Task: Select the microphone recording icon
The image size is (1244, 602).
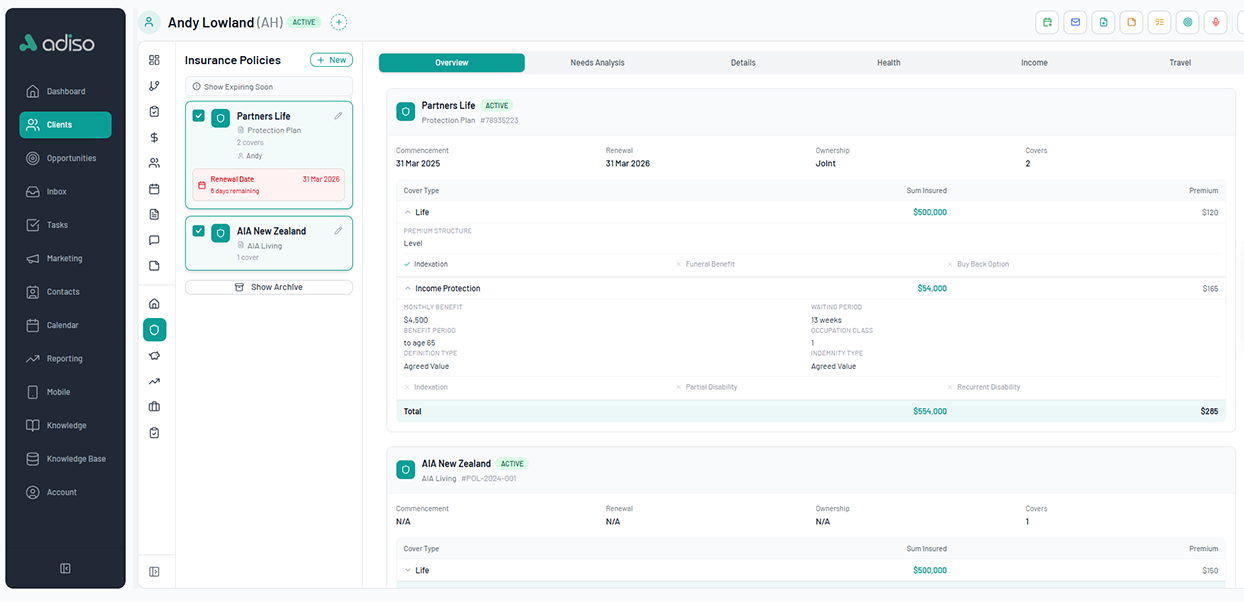Action: click(x=1215, y=21)
